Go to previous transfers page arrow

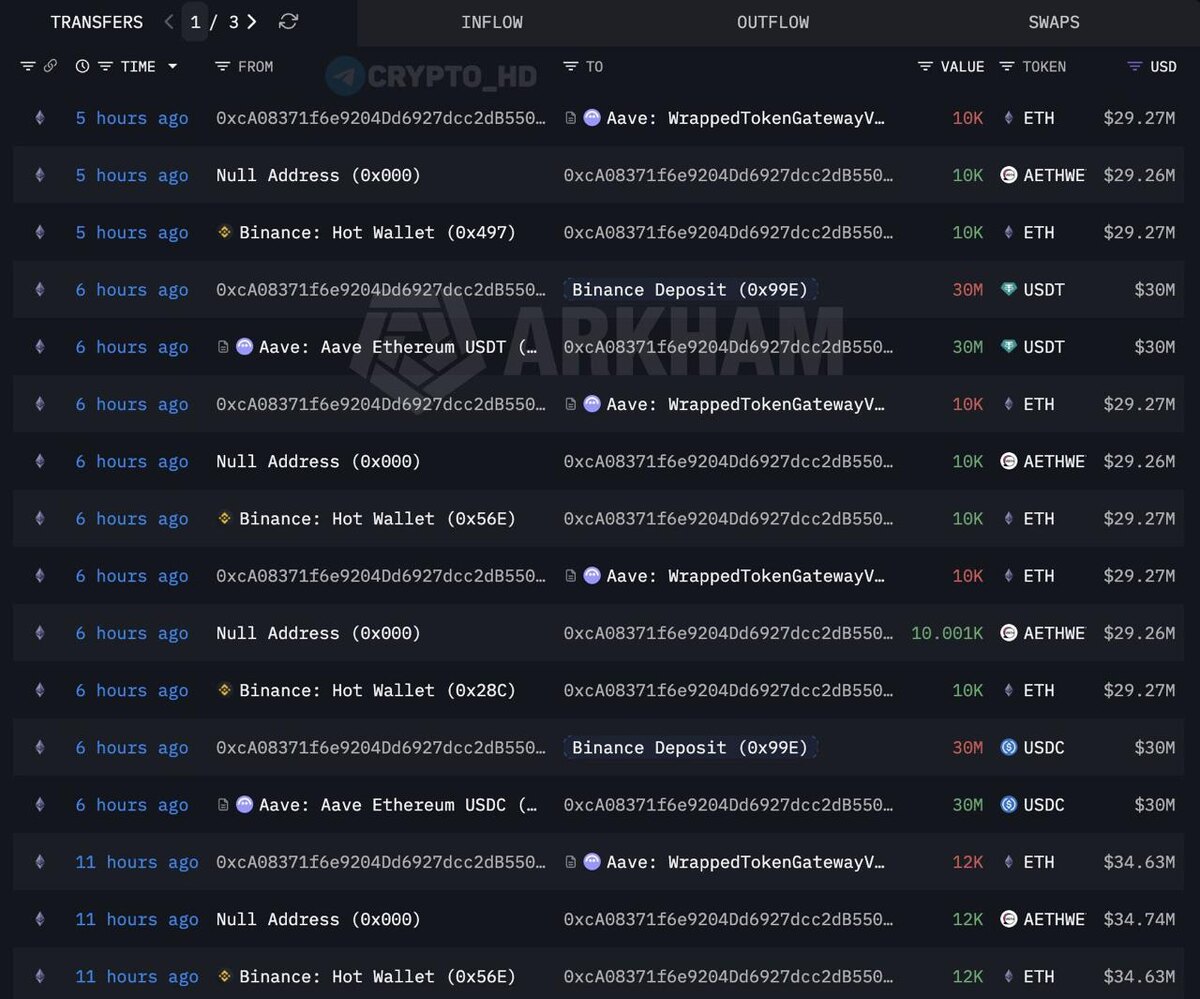169,22
